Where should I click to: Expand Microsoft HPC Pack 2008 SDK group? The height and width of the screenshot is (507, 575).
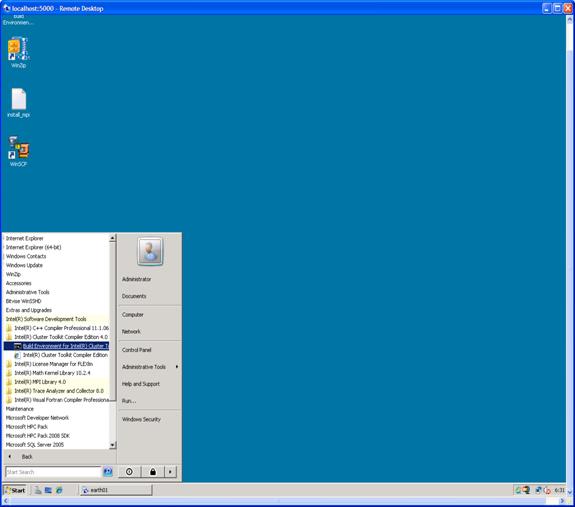(x=38, y=436)
